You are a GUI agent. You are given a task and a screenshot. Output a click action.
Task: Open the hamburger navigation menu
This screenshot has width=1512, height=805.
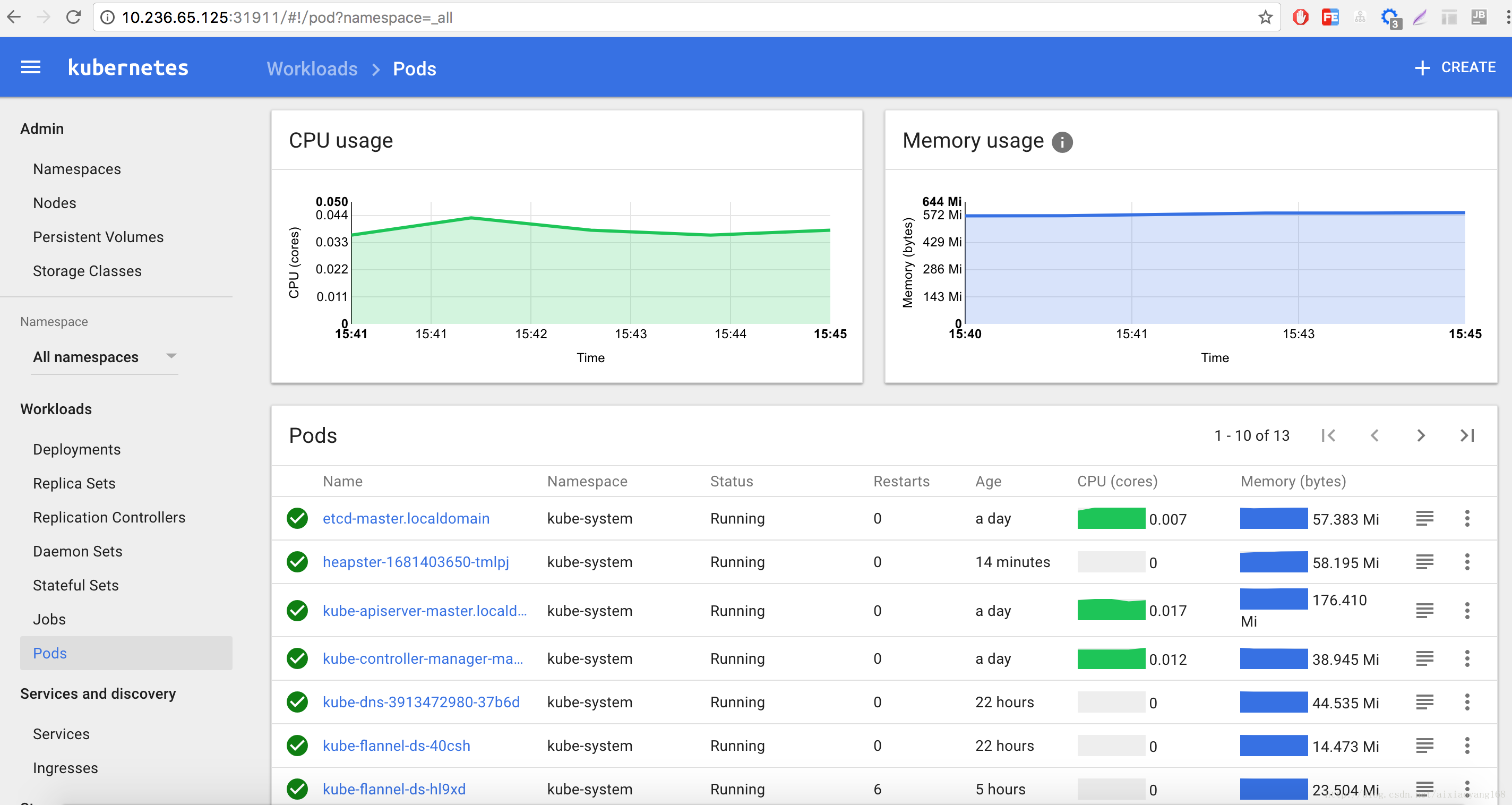pos(30,67)
